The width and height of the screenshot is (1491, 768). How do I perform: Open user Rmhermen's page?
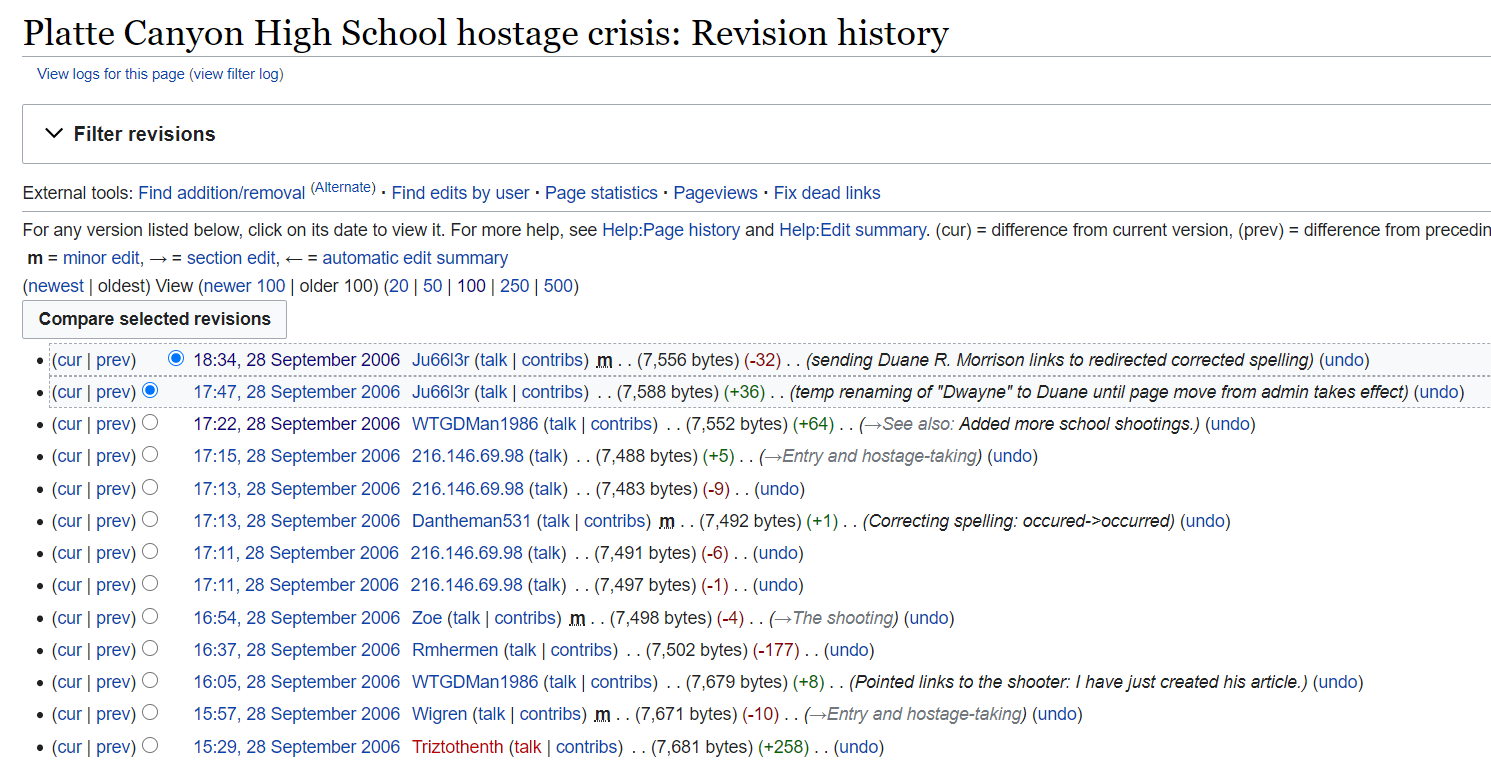(x=455, y=650)
